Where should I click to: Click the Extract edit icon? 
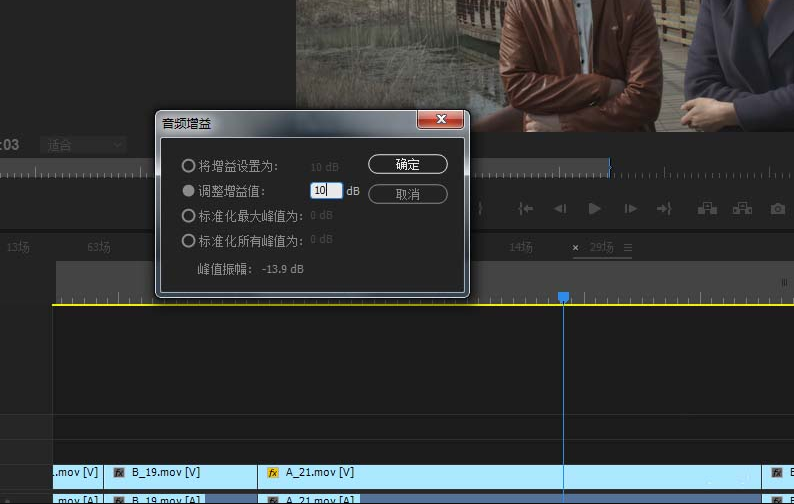pos(742,209)
